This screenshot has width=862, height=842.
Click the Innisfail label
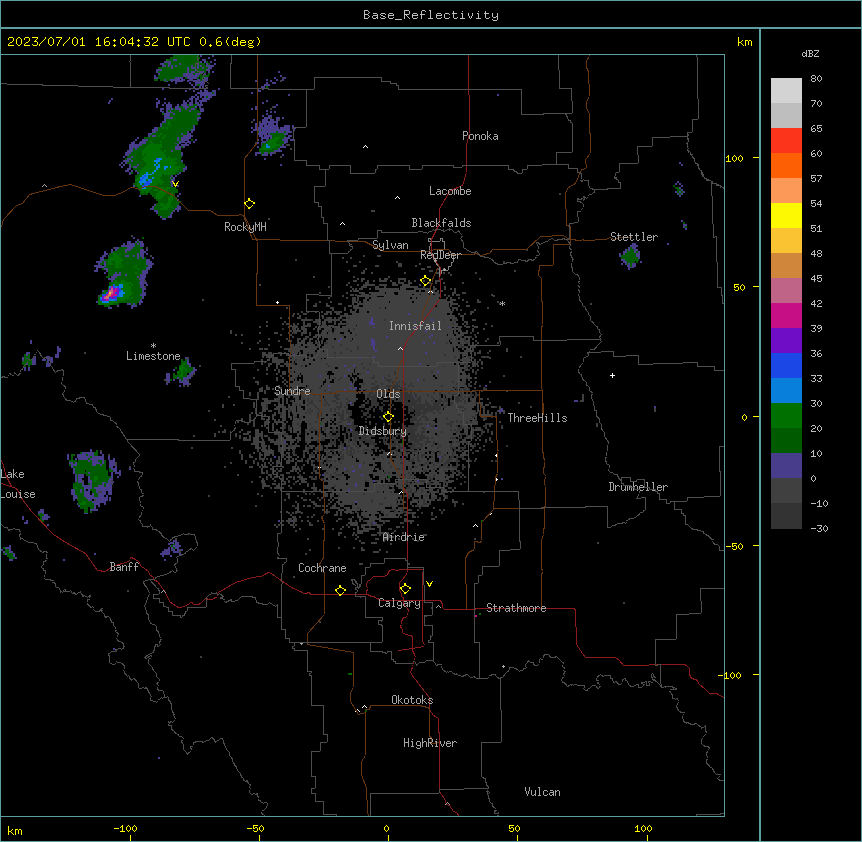pyautogui.click(x=415, y=326)
